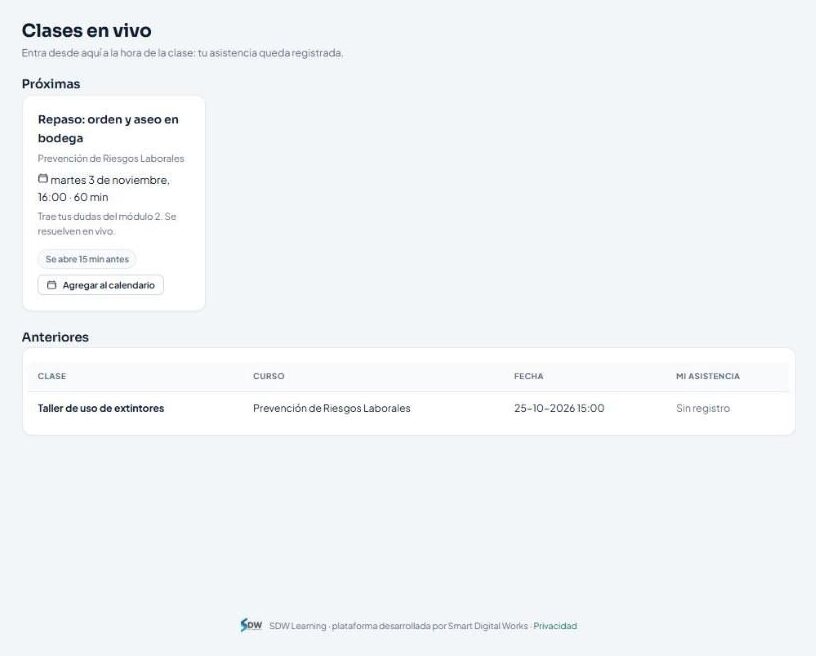Click the date "25-10-2026 15:00"
This screenshot has height=656, width=816.
coord(559,408)
